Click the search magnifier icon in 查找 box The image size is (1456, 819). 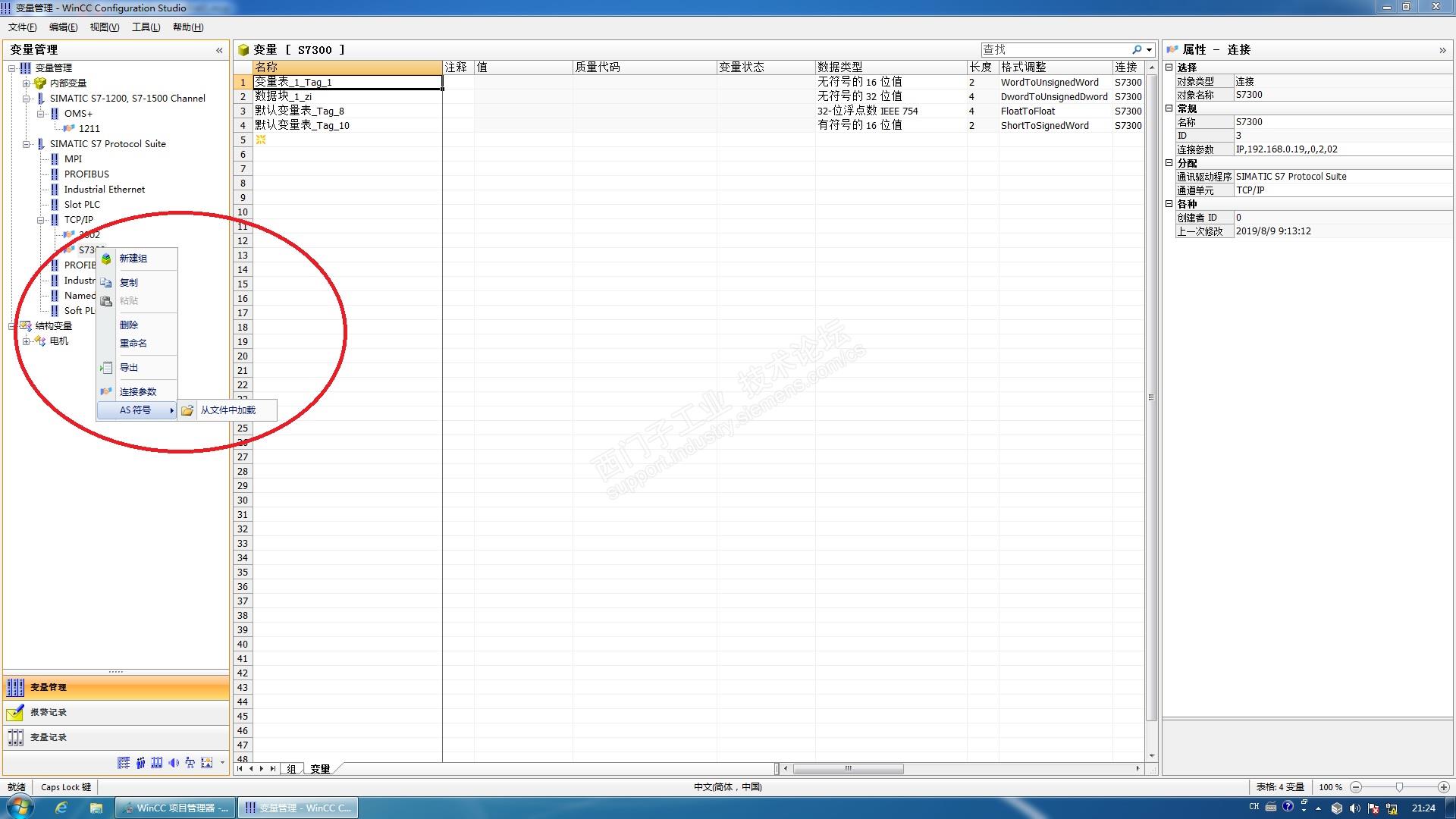(1136, 50)
